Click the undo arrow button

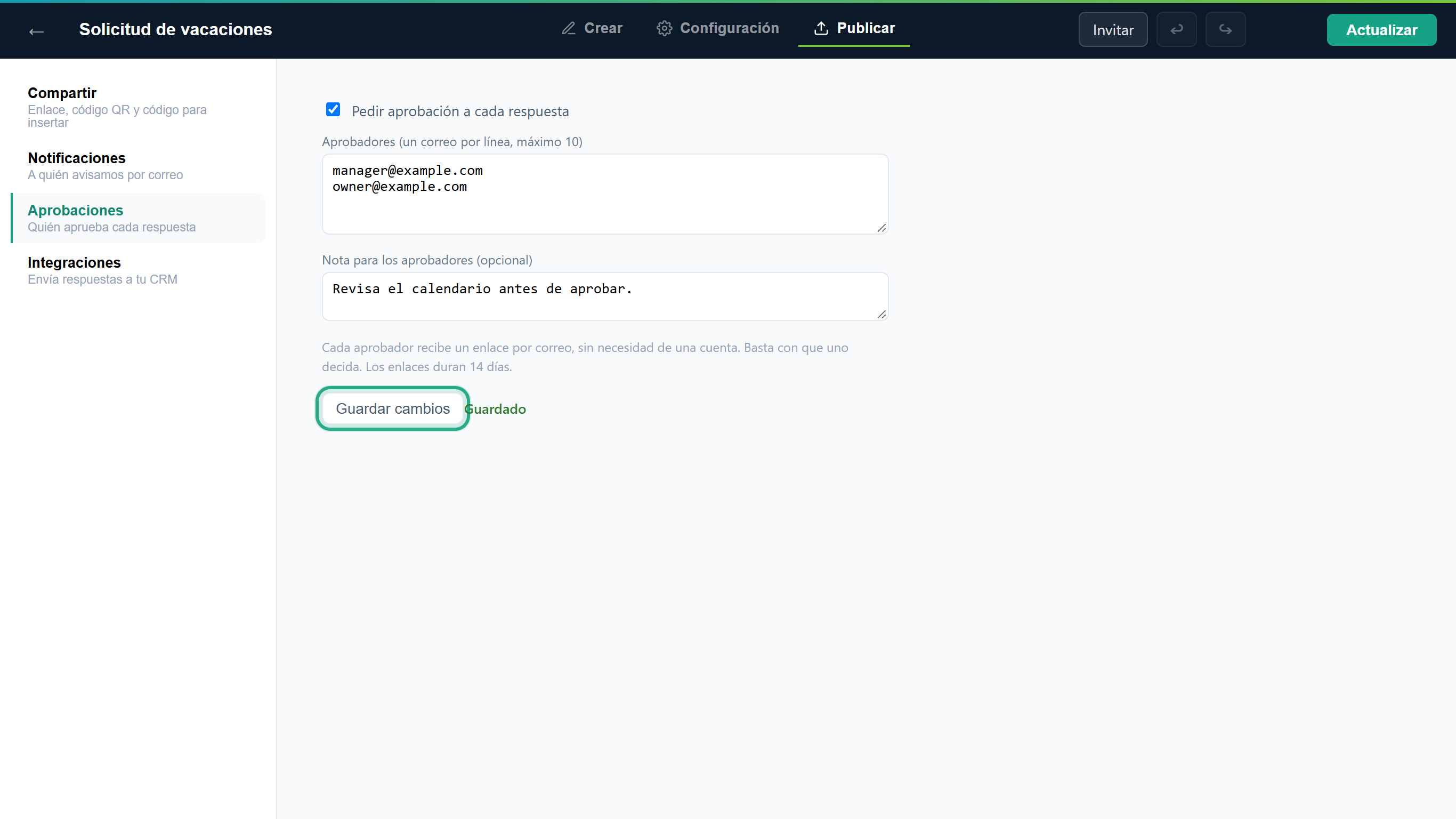point(1176,29)
